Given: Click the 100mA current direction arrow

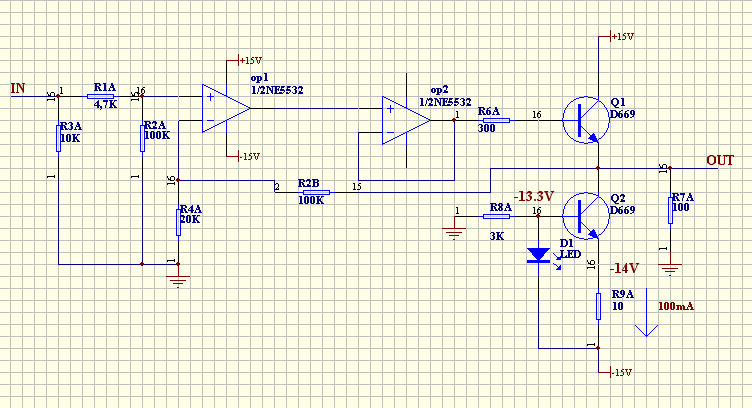Looking at the screenshot, I should tap(646, 312).
